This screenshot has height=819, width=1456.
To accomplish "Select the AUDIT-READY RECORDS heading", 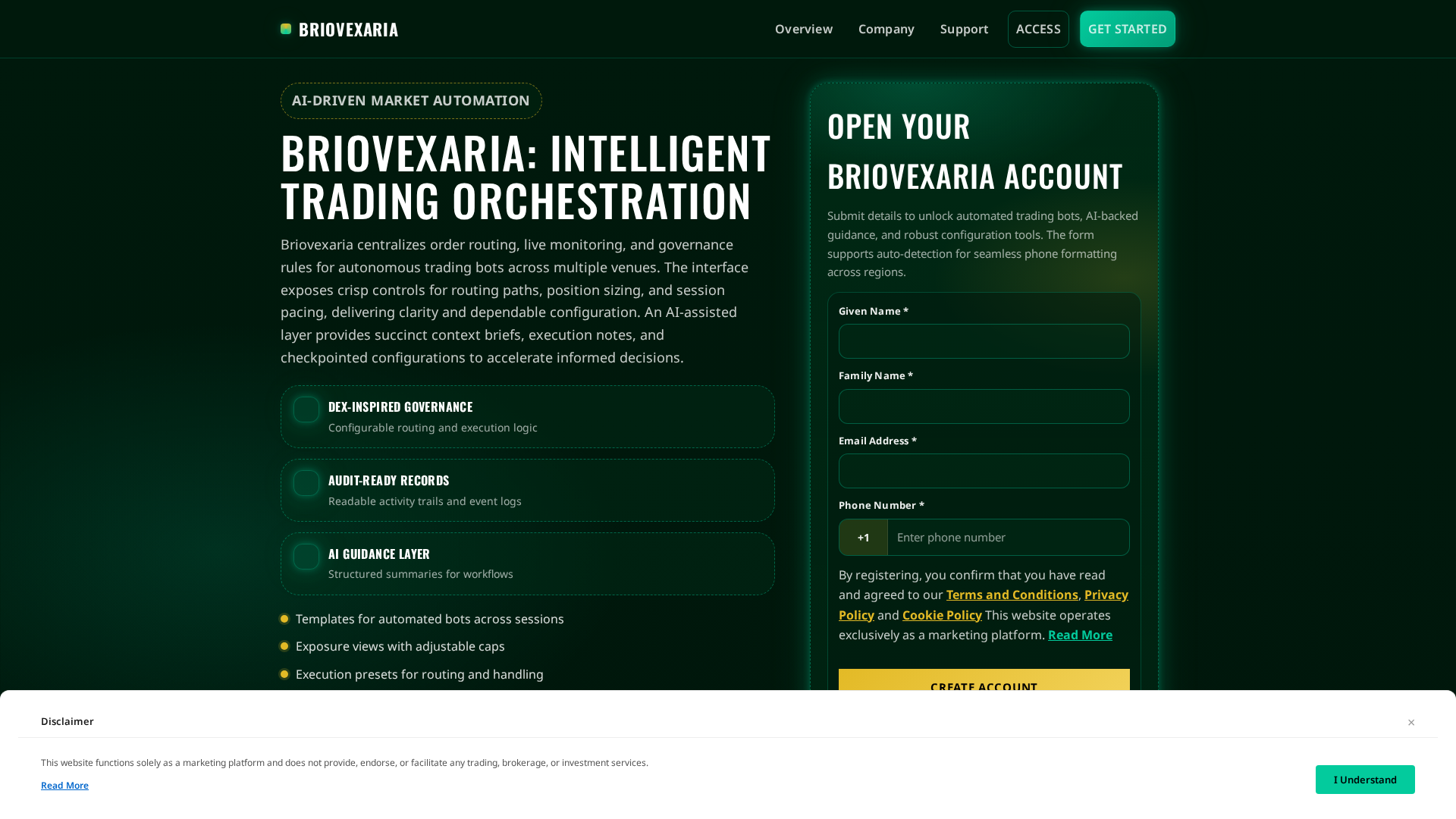I will (389, 480).
